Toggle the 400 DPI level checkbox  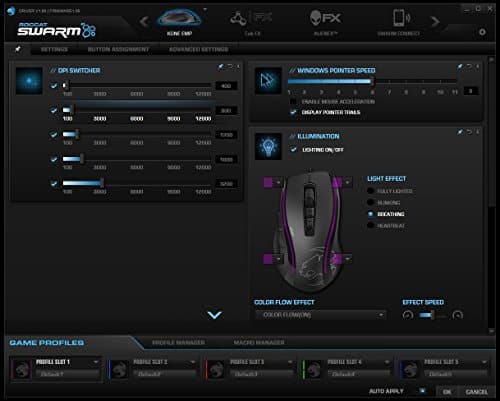(x=54, y=86)
